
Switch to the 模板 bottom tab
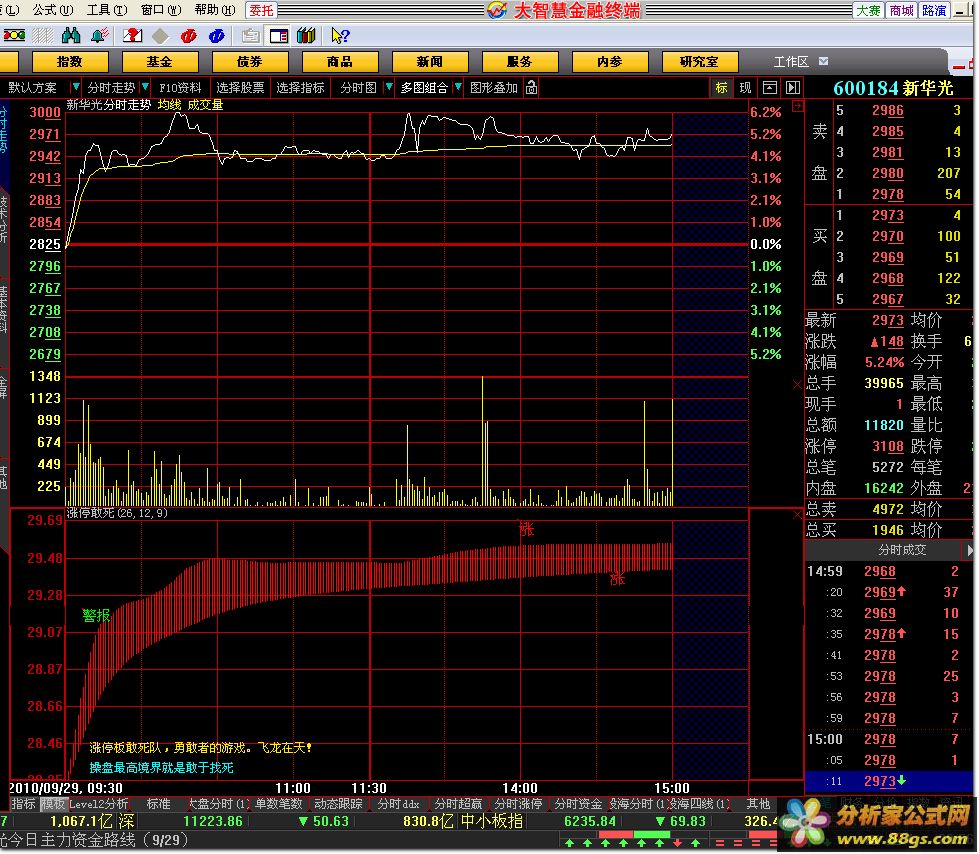click(53, 804)
